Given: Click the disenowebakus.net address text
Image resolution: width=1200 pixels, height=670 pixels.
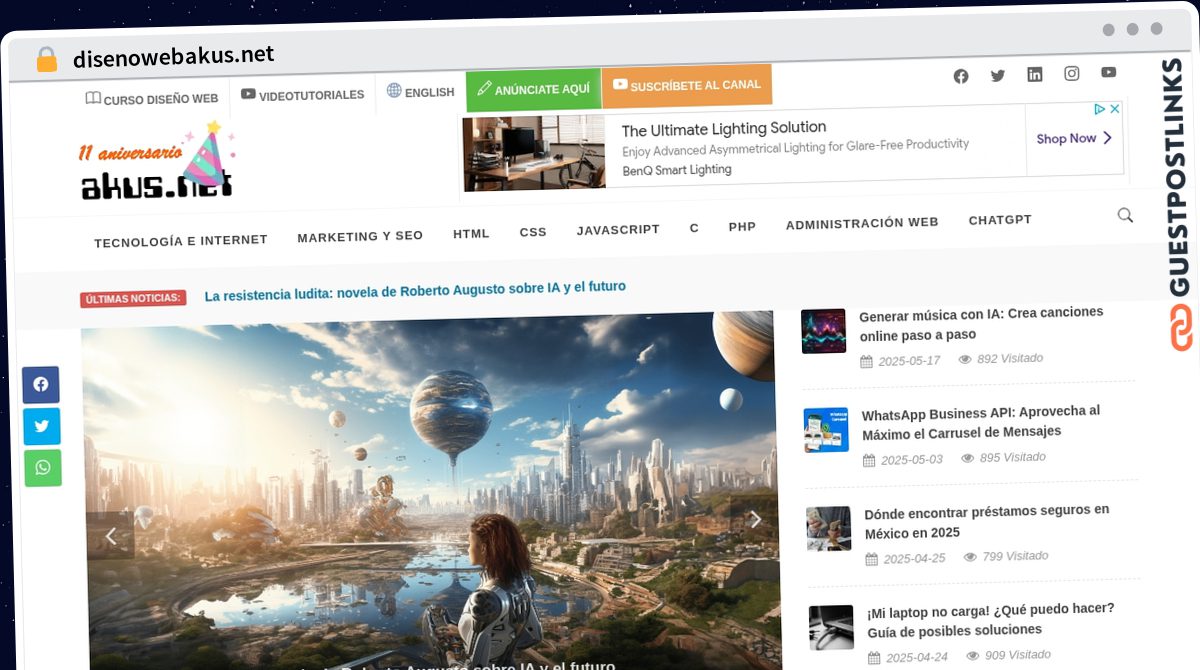Looking at the screenshot, I should [x=173, y=57].
